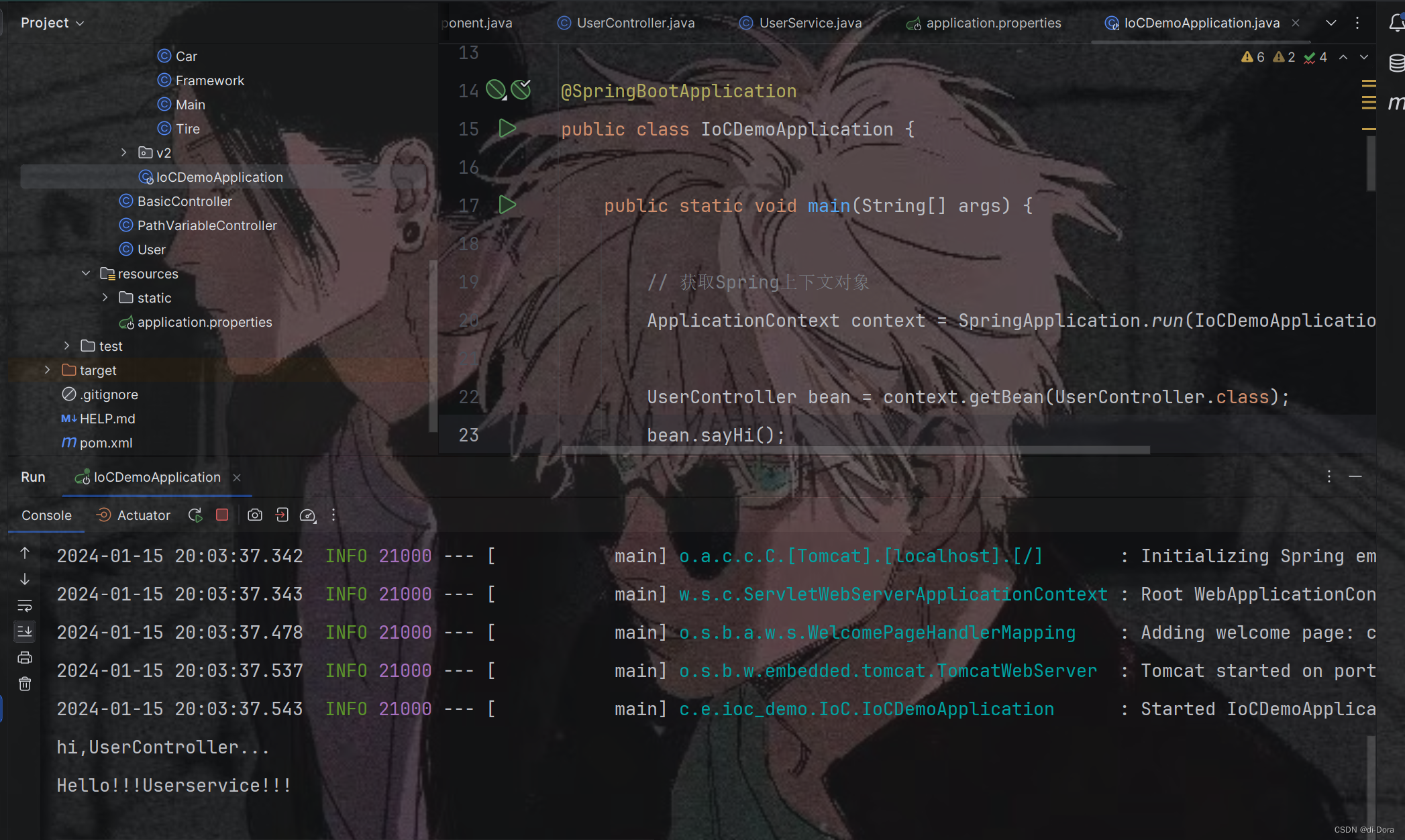The height and width of the screenshot is (840, 1405).
Task: Go to previous highlighted error arrow
Action: (x=1343, y=57)
